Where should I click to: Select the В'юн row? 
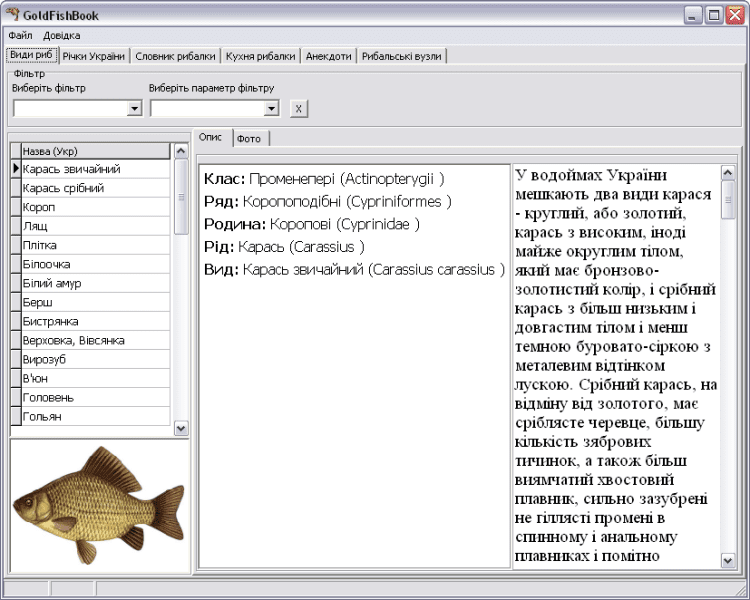[96, 378]
